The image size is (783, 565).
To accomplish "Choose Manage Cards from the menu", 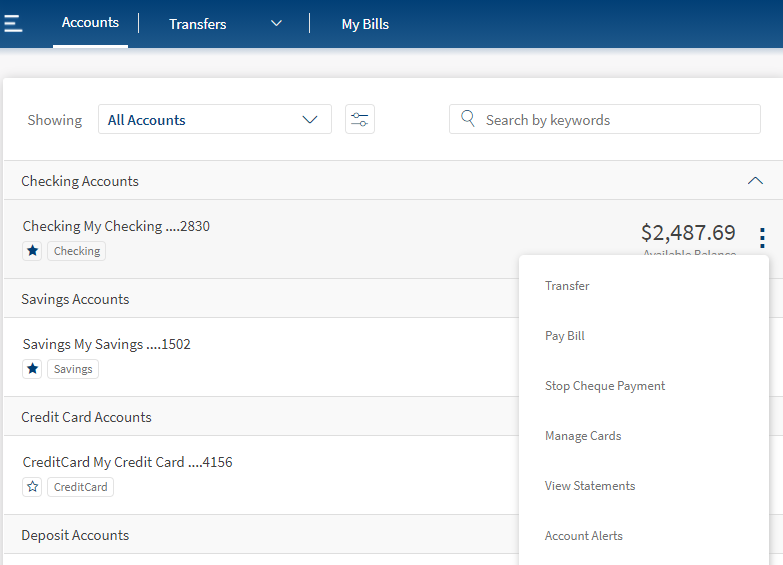I will [x=583, y=436].
